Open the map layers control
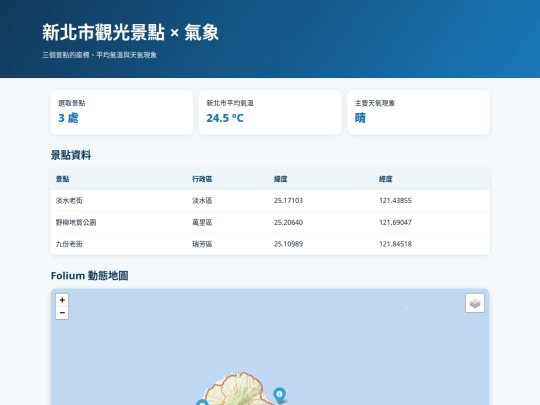This screenshot has width=540, height=405. coord(475,303)
